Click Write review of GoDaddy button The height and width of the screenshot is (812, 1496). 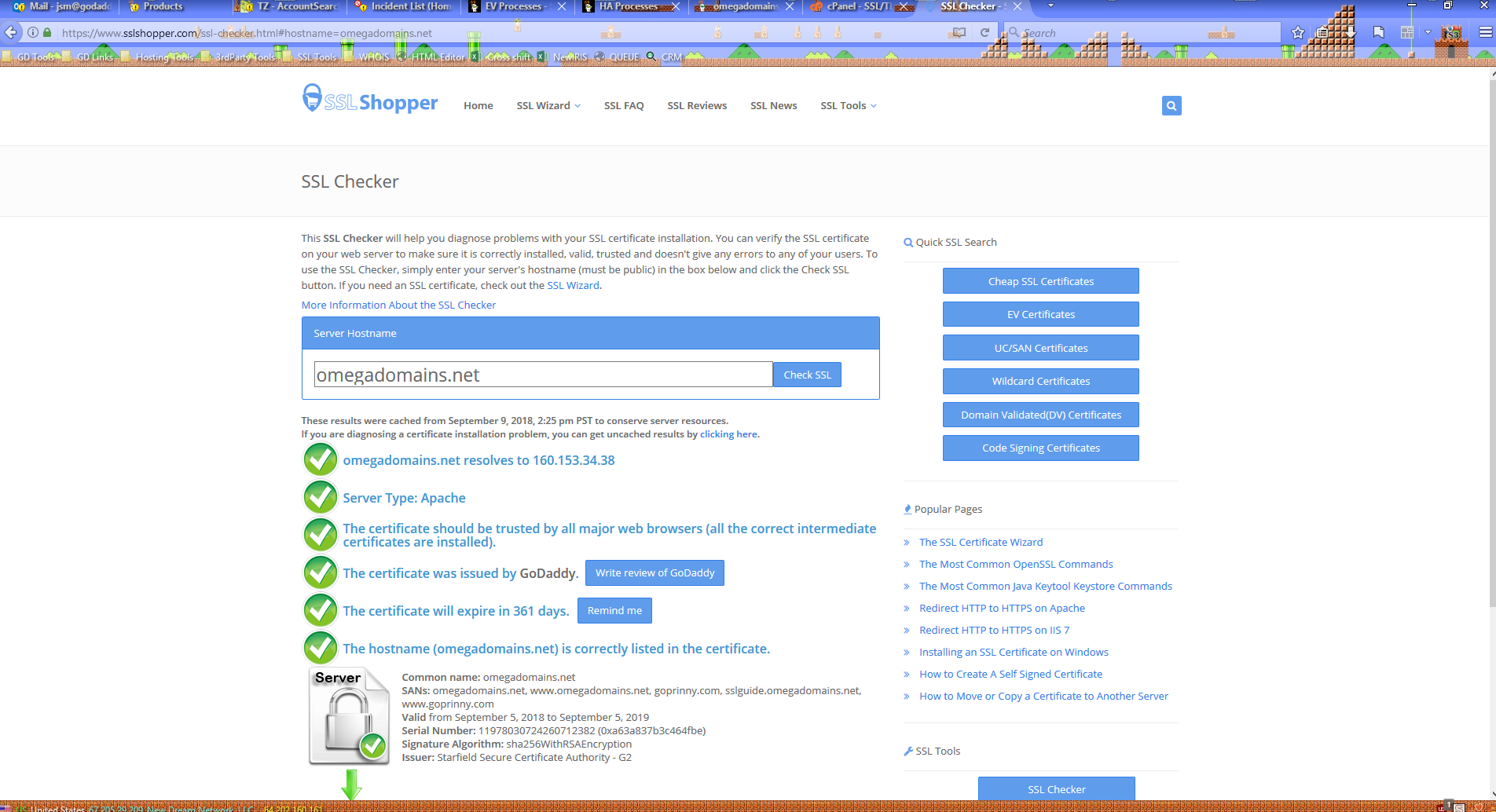[655, 573]
